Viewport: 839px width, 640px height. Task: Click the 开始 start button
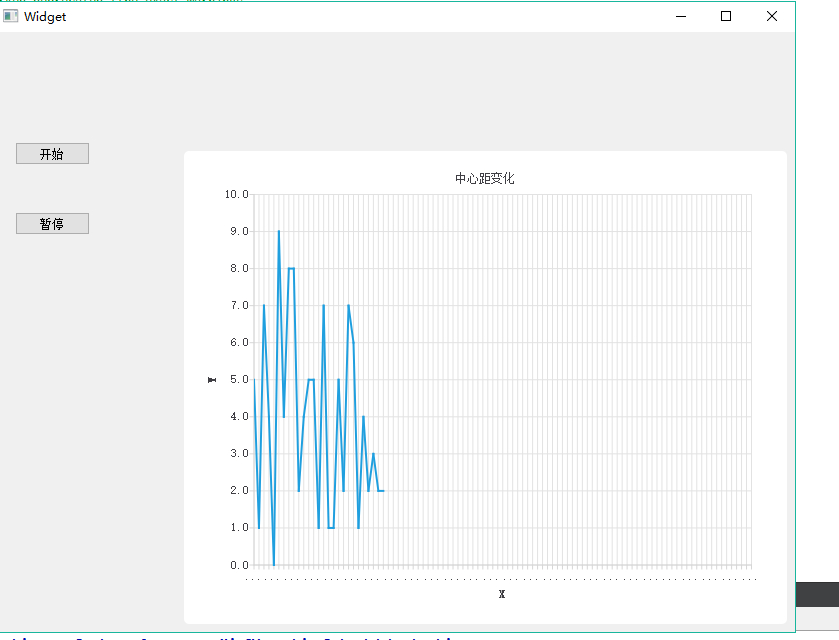tap(52, 154)
